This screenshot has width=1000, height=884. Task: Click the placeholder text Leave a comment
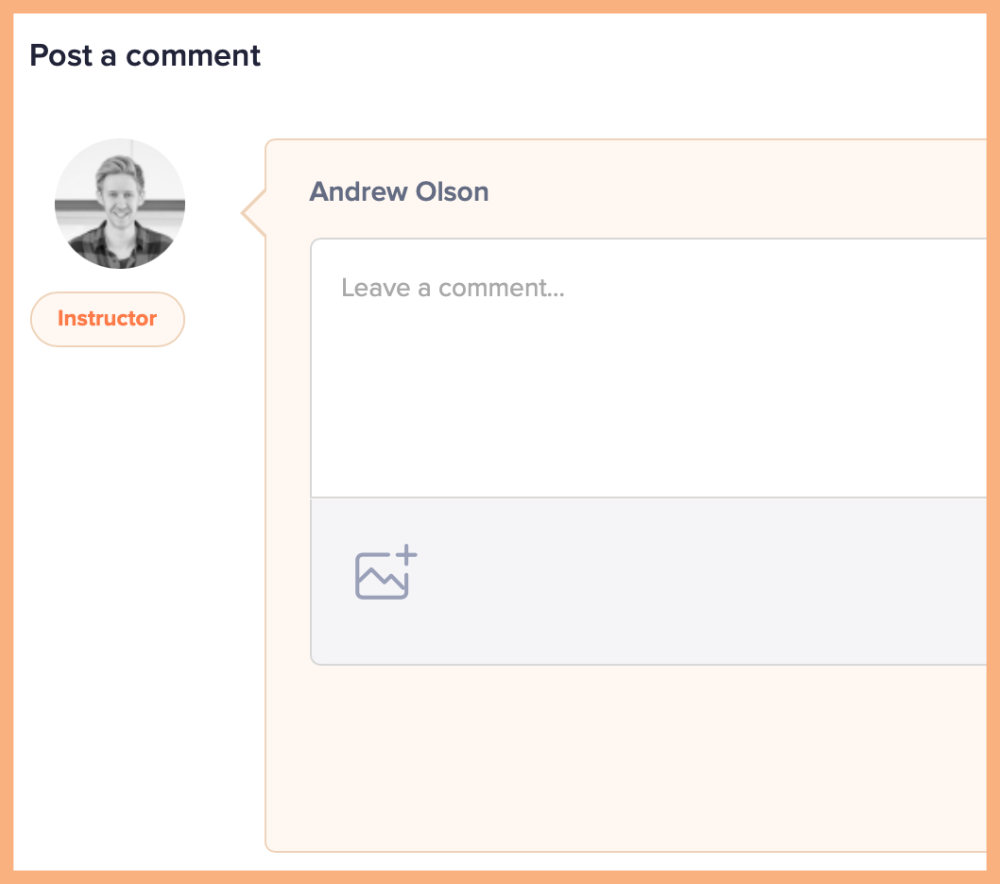click(x=453, y=288)
